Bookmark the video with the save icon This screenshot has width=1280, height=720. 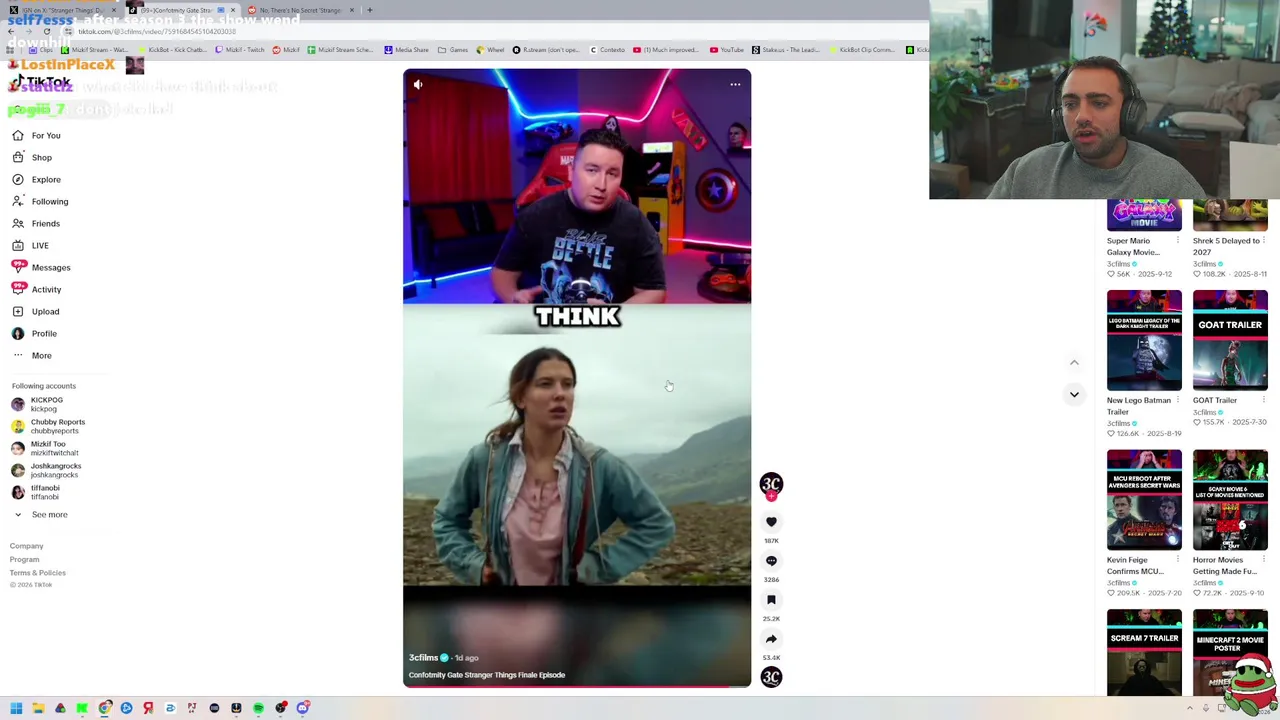pos(771,600)
